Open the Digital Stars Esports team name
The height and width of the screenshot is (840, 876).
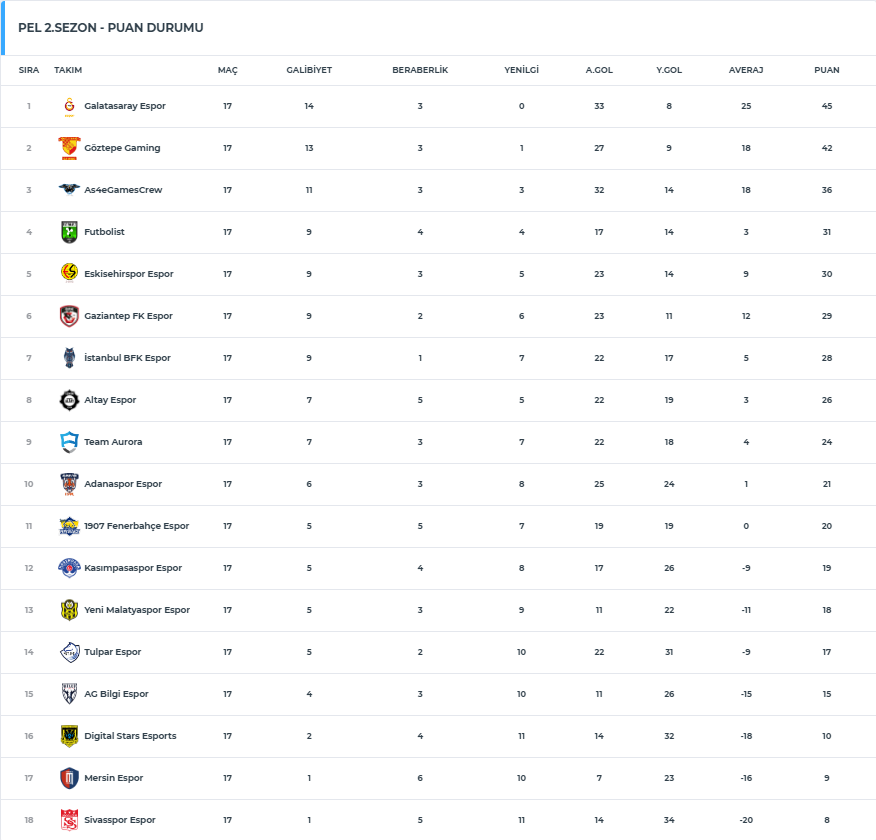click(130, 736)
